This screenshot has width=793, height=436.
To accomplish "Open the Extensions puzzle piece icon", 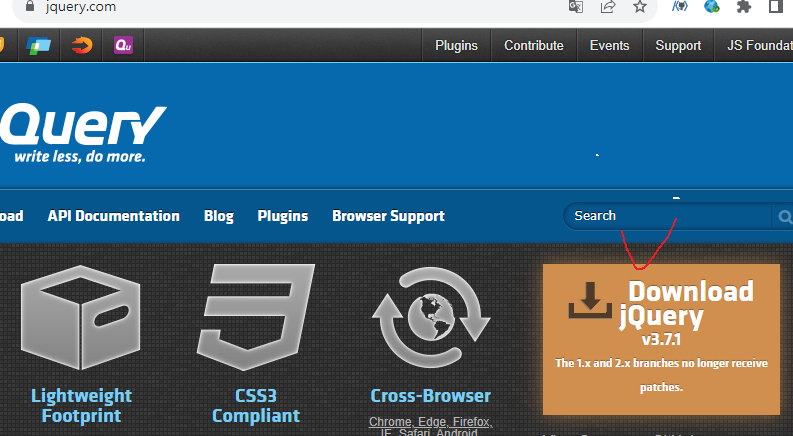I will 743,6.
